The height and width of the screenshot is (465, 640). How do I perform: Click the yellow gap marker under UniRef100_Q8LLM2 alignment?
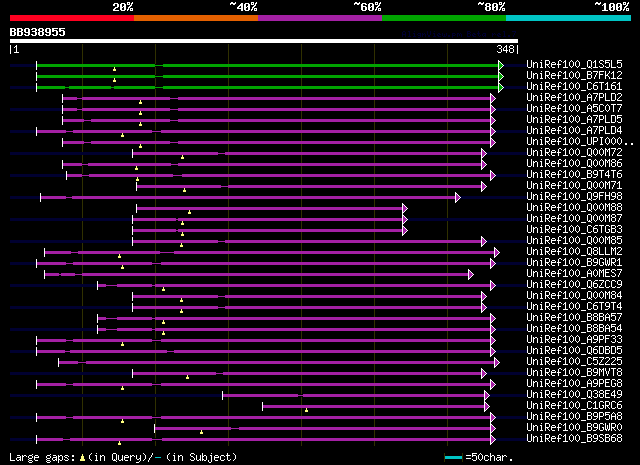click(x=119, y=256)
